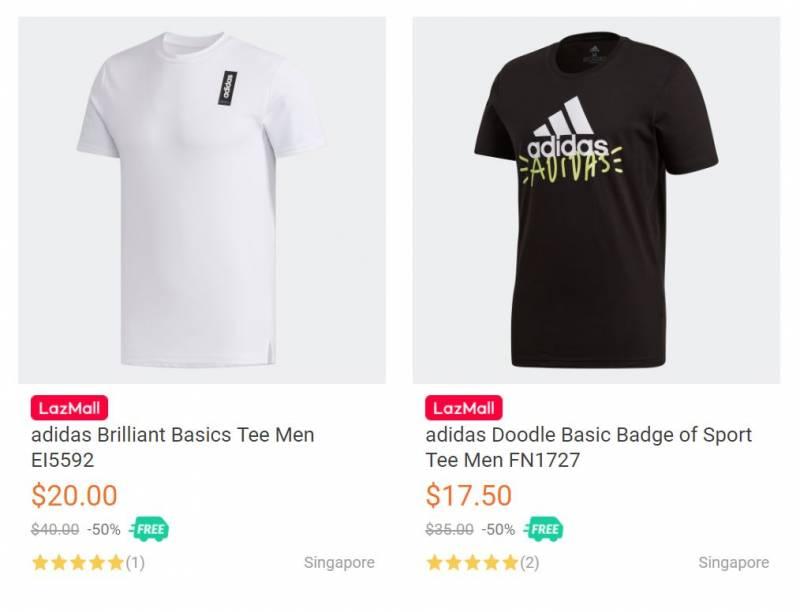Click the $17.50 price
This screenshot has height=612, width=800.
click(x=469, y=495)
